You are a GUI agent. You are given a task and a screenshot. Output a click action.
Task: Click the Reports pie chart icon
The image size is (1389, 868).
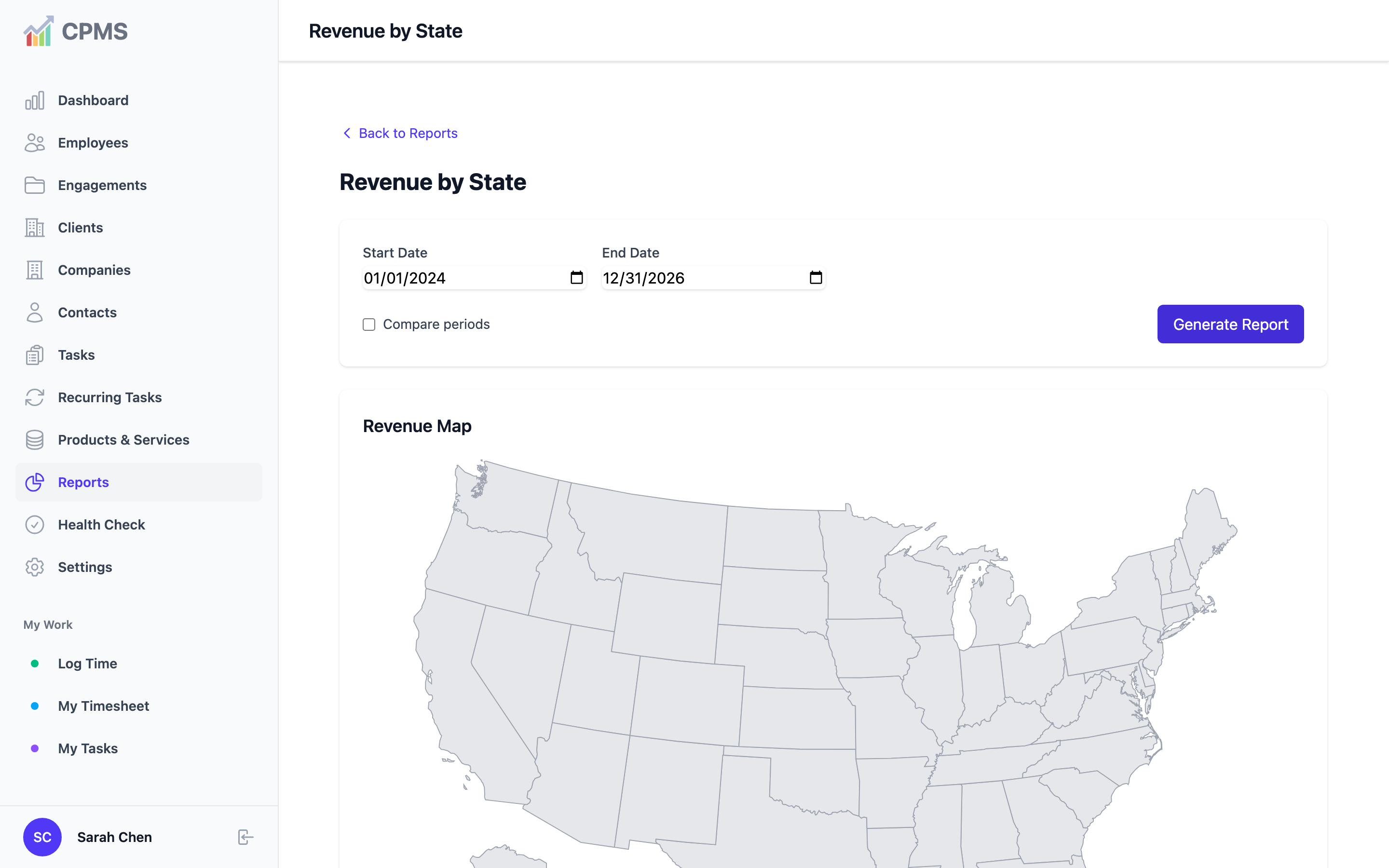[34, 482]
